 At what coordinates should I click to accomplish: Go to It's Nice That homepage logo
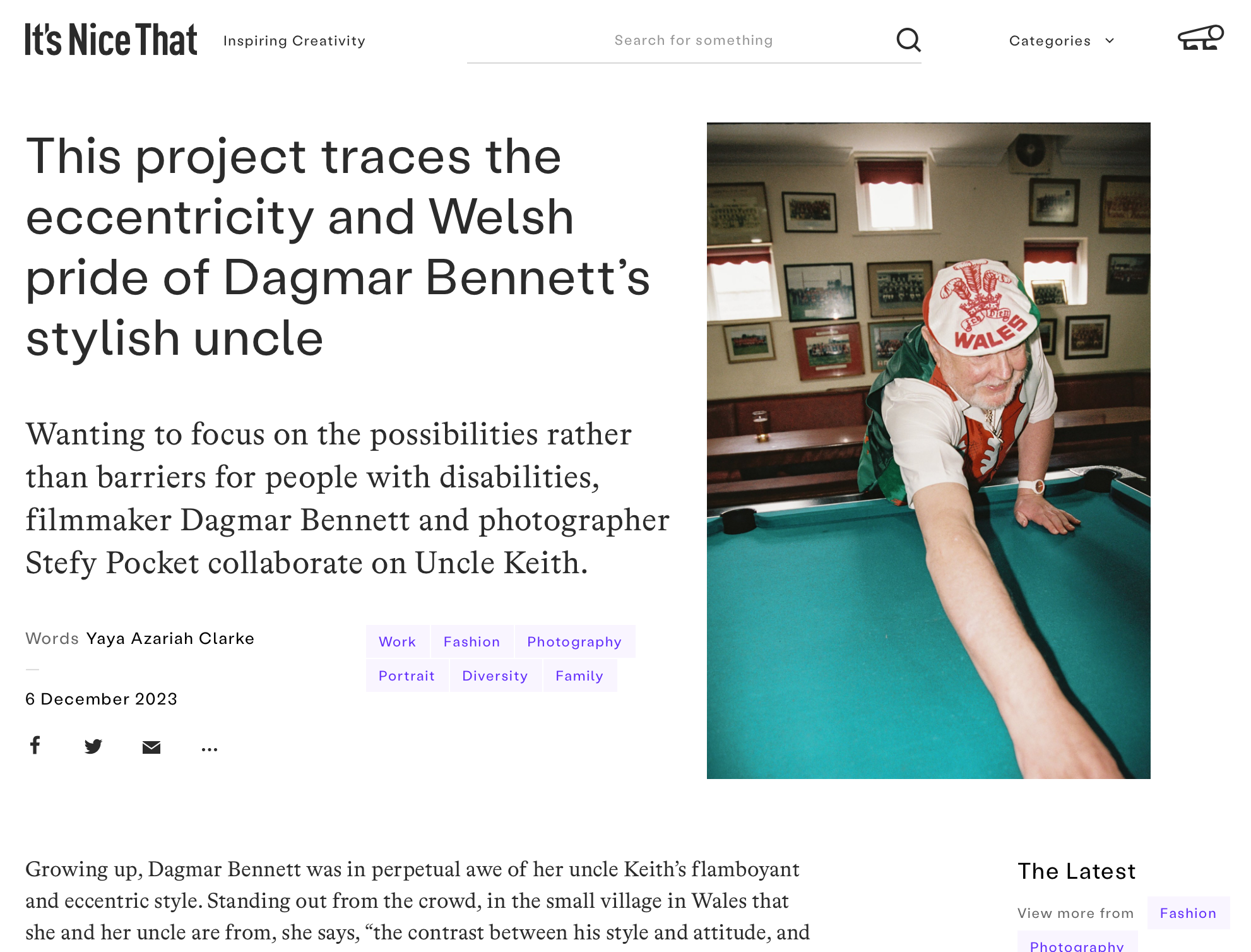(111, 39)
